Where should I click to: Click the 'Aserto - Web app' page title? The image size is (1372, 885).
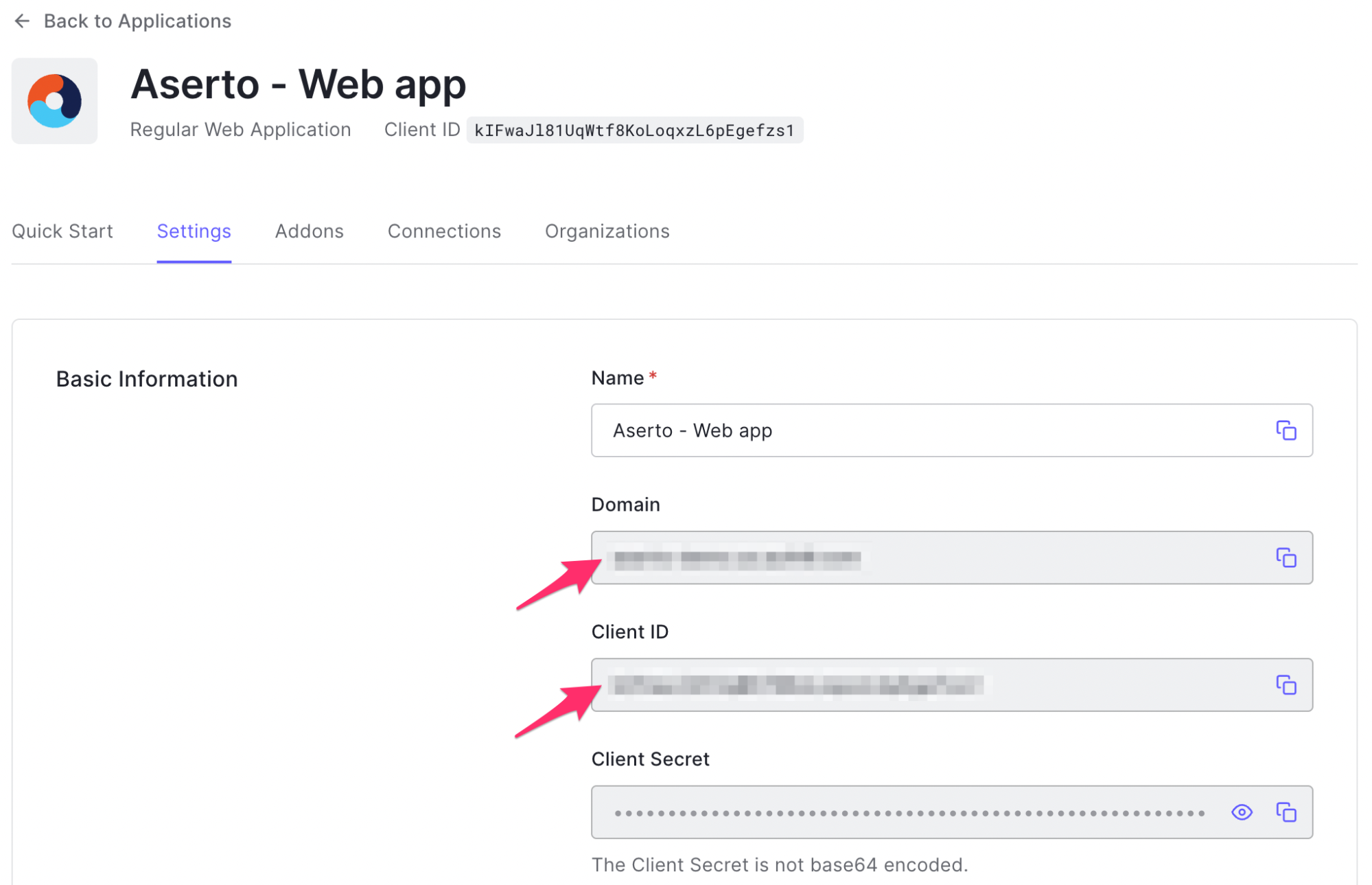pos(298,84)
